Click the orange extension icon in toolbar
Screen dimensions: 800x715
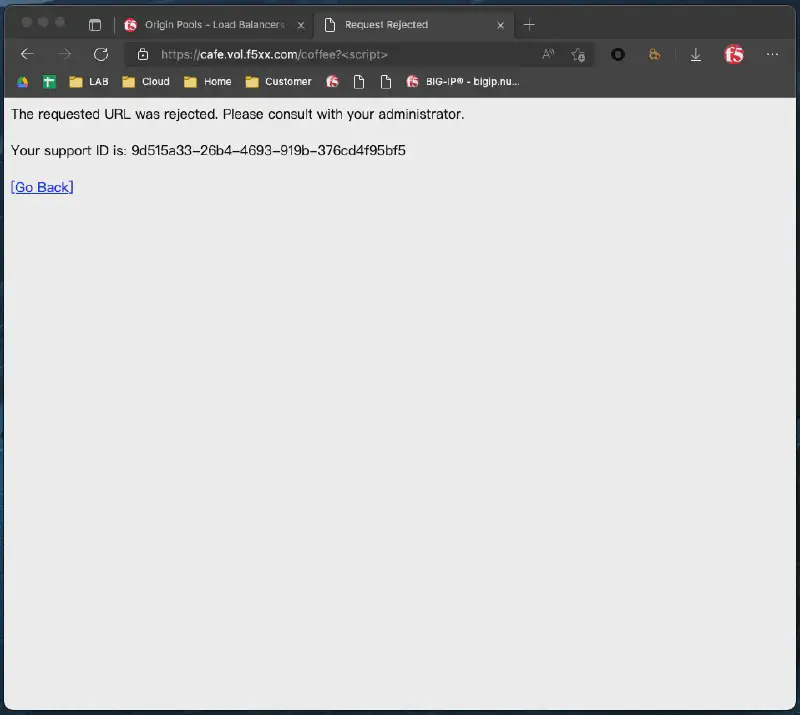point(655,55)
